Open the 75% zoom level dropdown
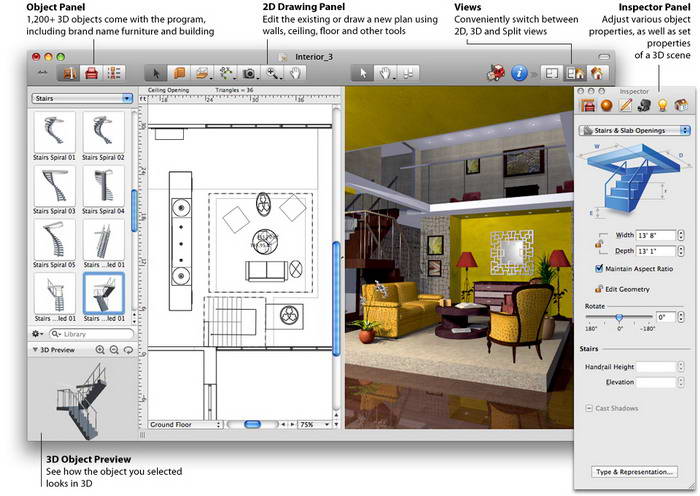 [314, 425]
